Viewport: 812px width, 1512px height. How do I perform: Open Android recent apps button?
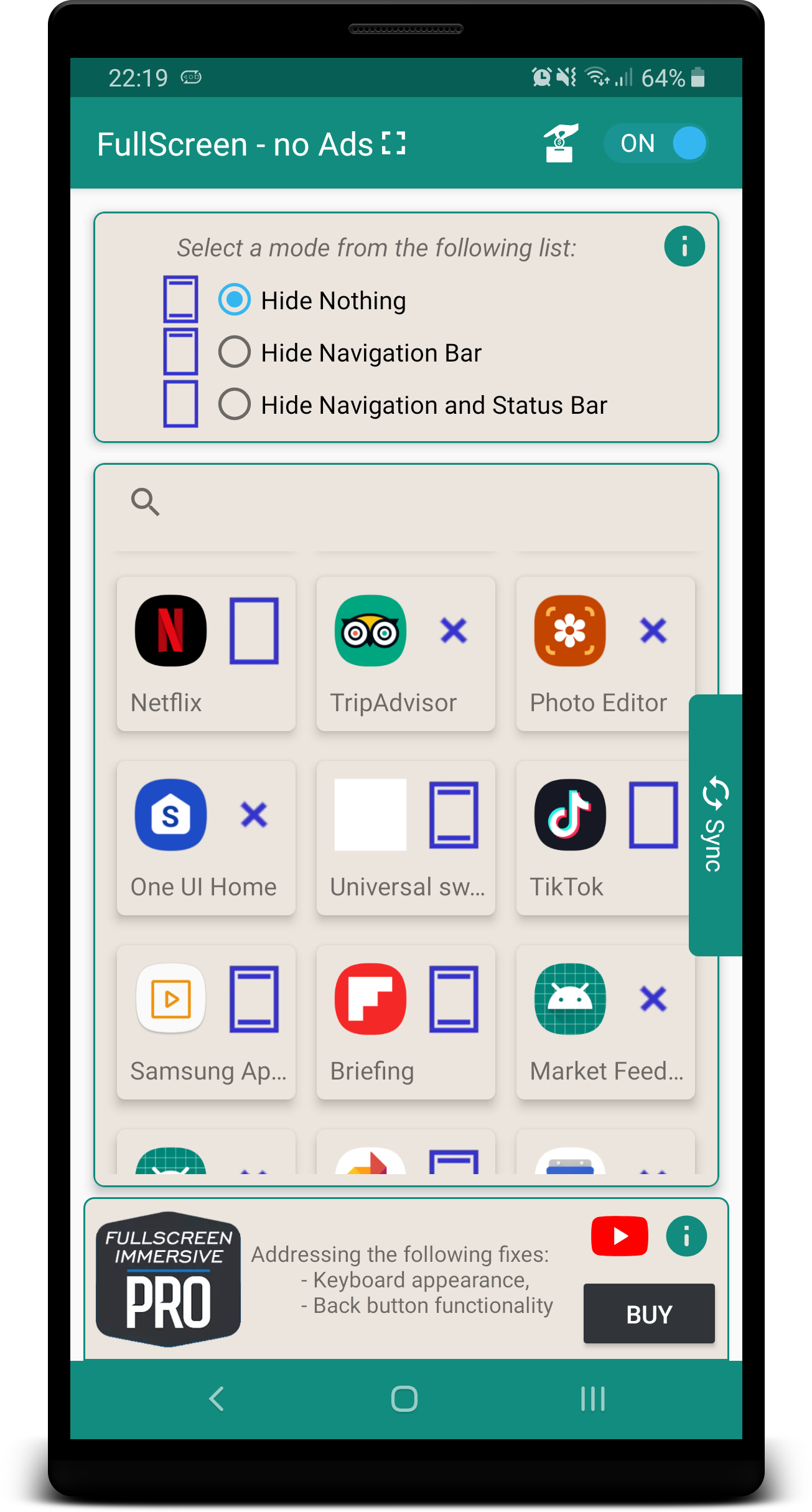(x=592, y=1399)
